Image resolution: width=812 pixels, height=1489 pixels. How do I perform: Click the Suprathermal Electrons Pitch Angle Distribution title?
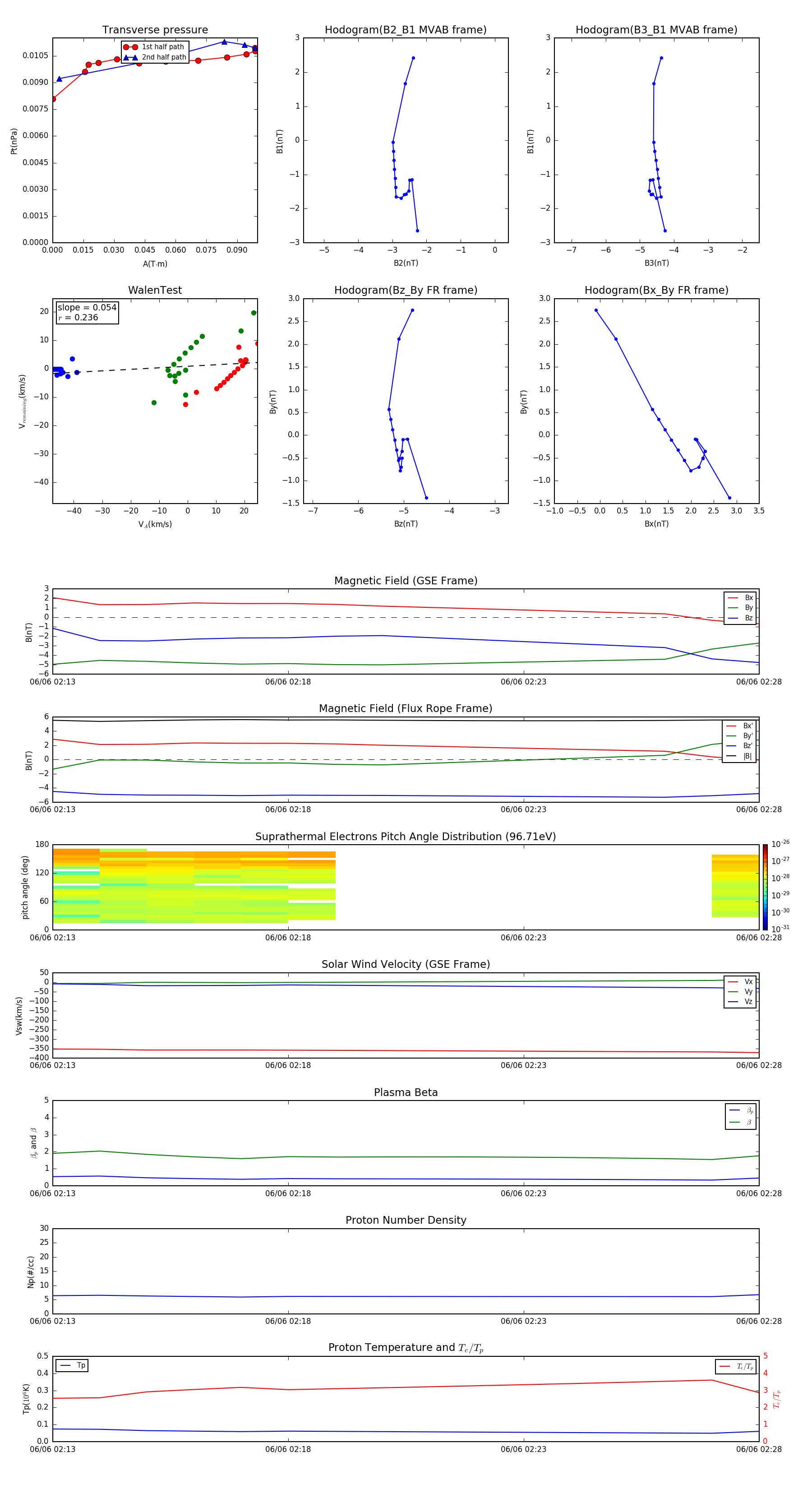point(405,837)
